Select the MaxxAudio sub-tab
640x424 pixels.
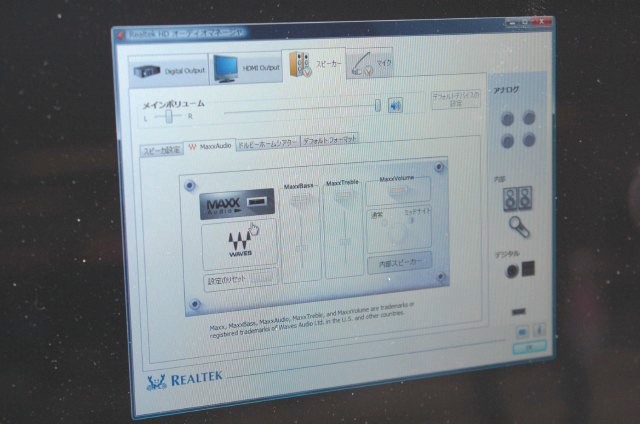pos(210,146)
